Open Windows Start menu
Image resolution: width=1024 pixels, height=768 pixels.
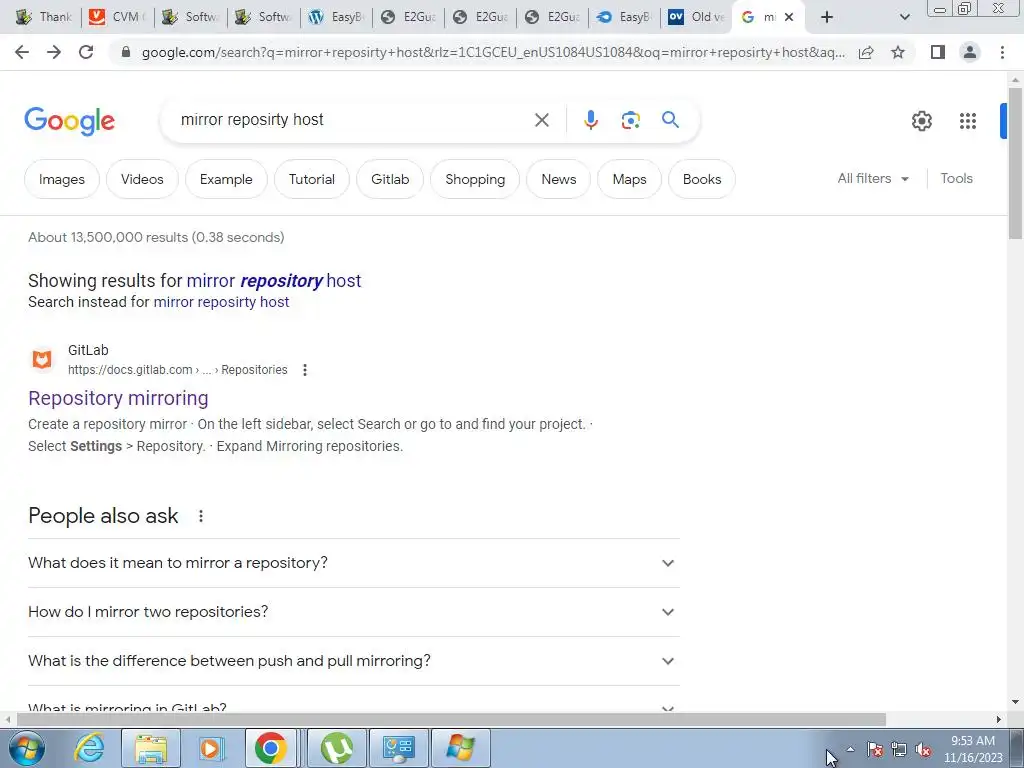pyautogui.click(x=27, y=748)
